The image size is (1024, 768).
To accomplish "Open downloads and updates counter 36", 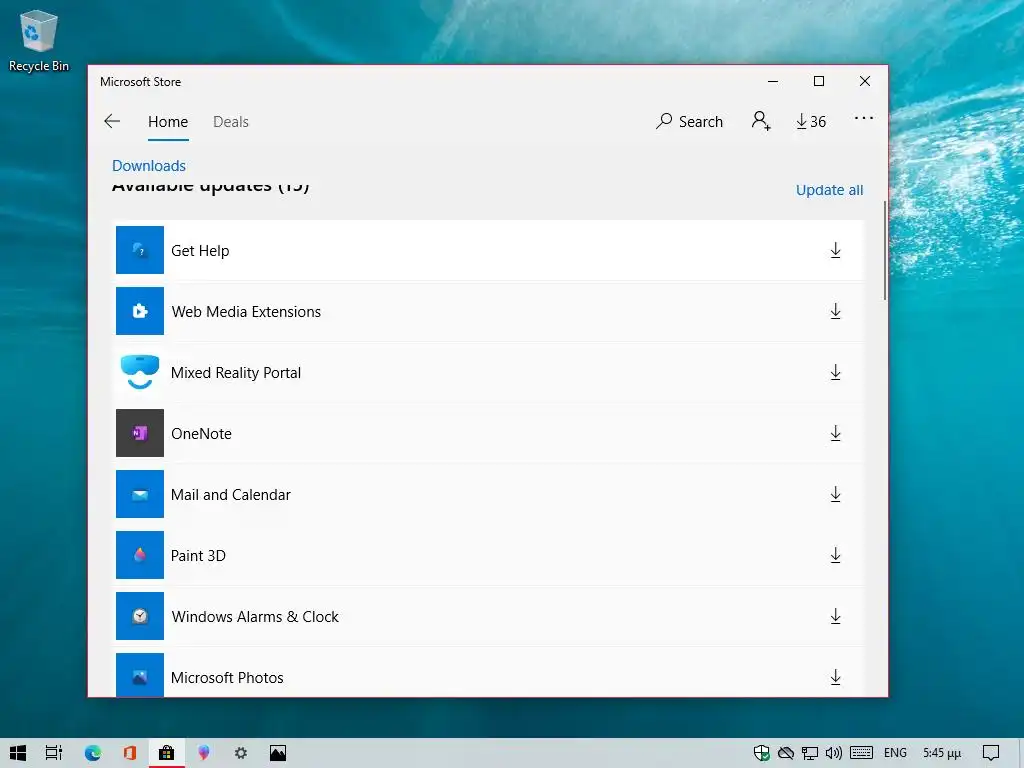I will coord(811,121).
